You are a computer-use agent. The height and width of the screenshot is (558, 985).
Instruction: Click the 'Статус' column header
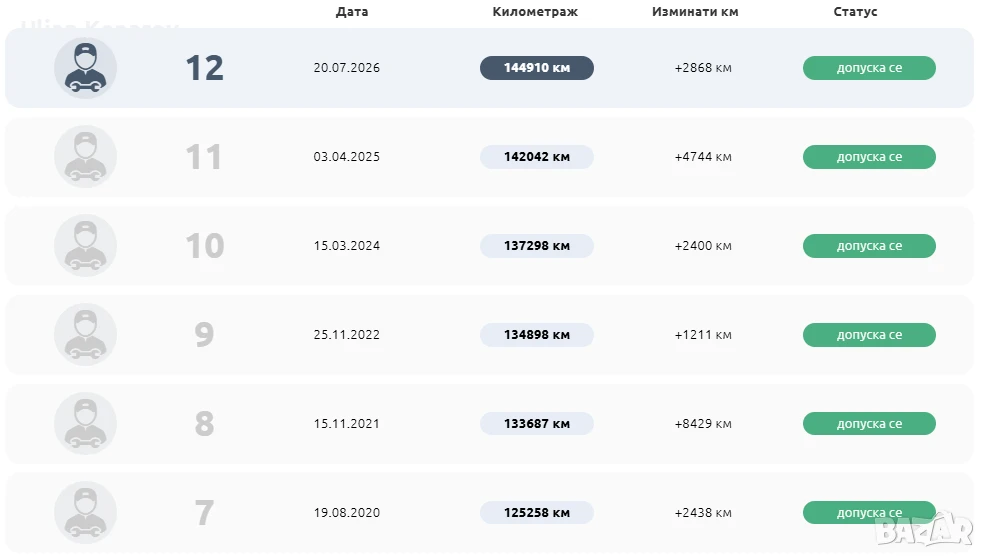855,12
